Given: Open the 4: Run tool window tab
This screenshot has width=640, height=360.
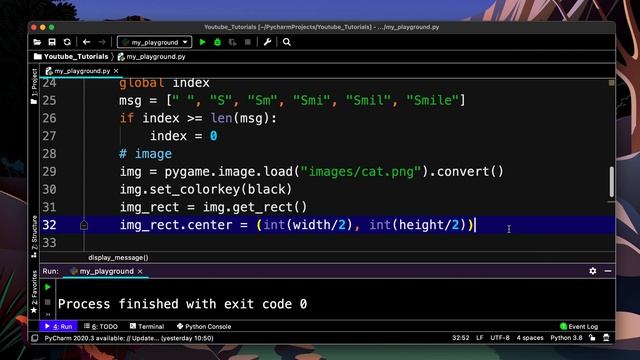Looking at the screenshot, I should (x=58, y=327).
